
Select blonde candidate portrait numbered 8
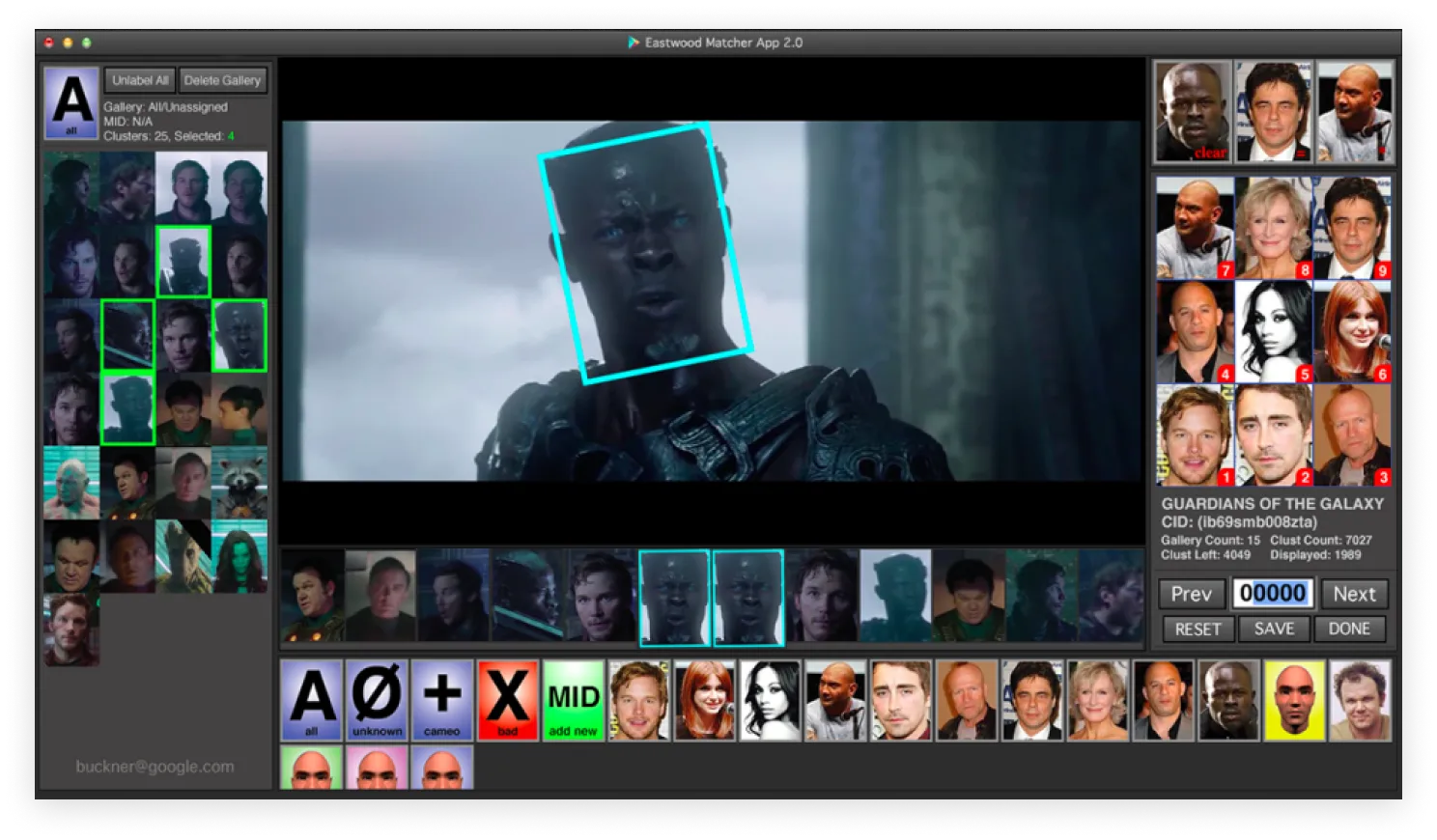[1274, 228]
